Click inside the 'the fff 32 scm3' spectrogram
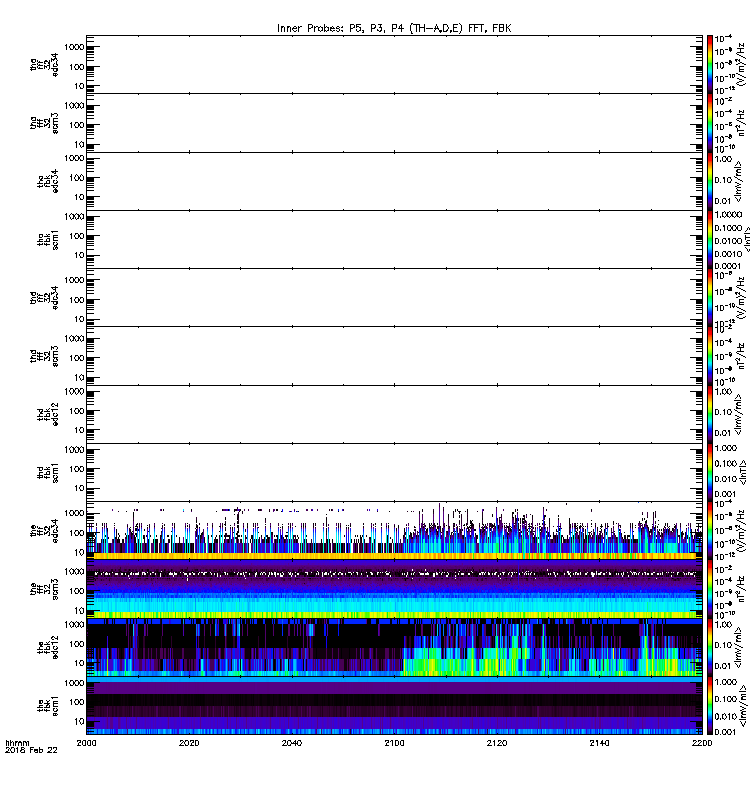The image size is (750, 800). [x=394, y=589]
